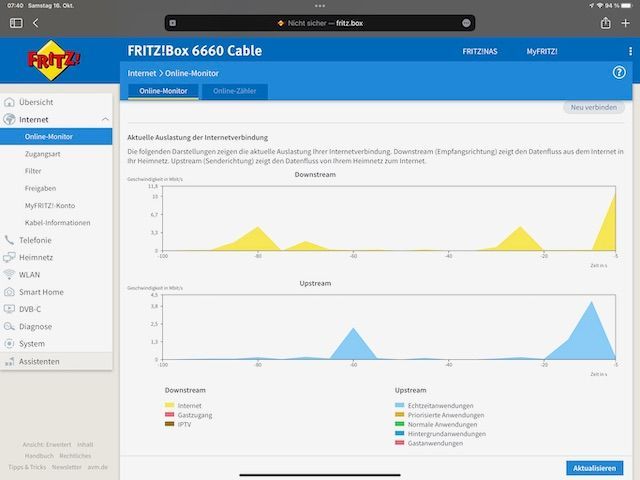The width and height of the screenshot is (640, 480).
Task: Switch to the Online-Monitor tab
Action: click(x=163, y=91)
